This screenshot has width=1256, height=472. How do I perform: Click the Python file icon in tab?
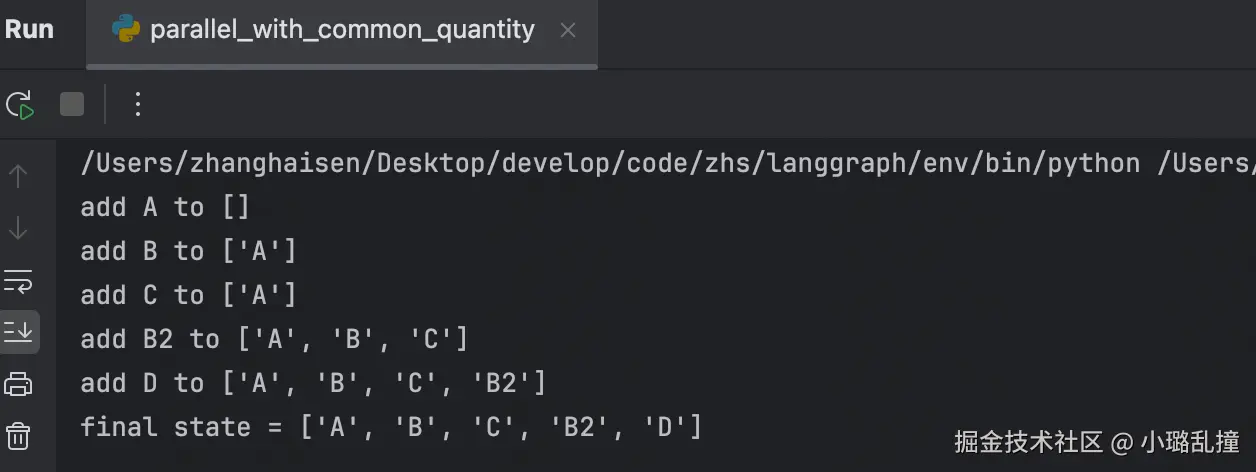(x=127, y=30)
